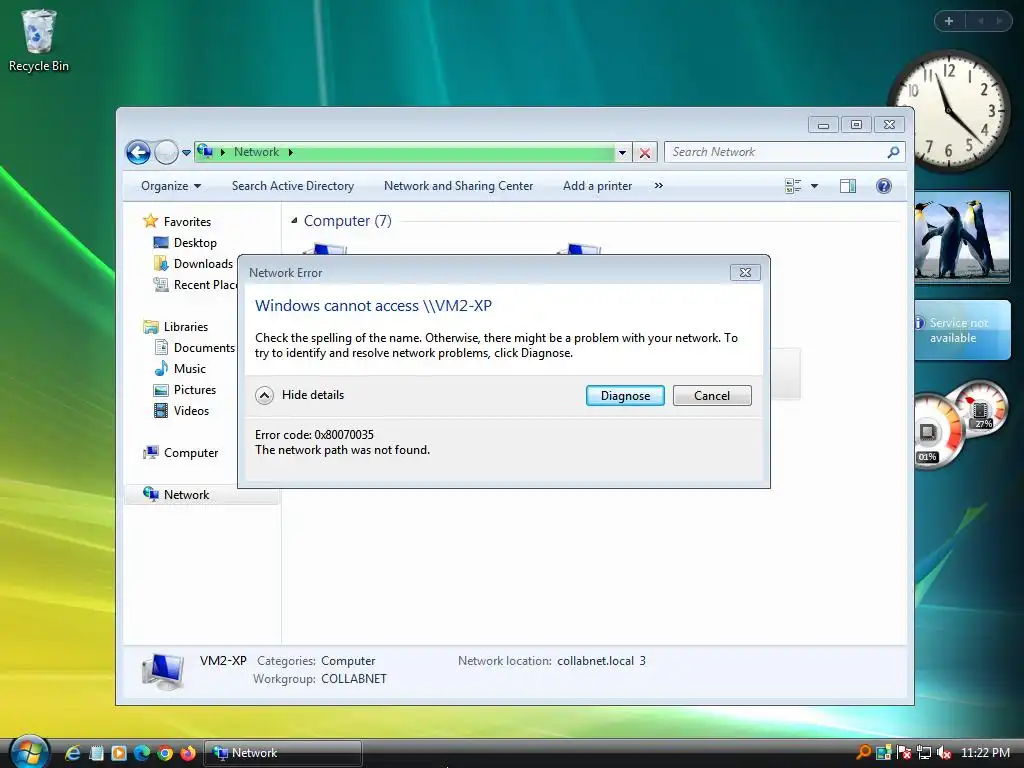
Task: Choose Add a printer
Action: 598,186
